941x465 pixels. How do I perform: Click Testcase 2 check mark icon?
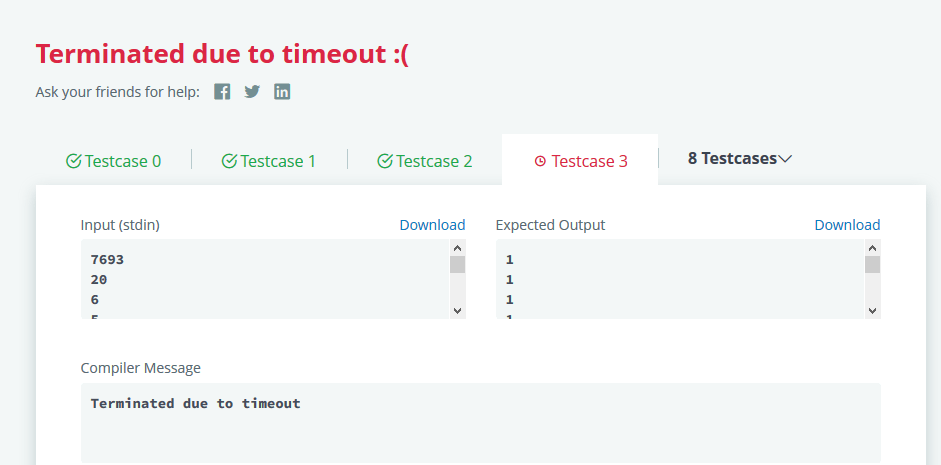click(384, 161)
